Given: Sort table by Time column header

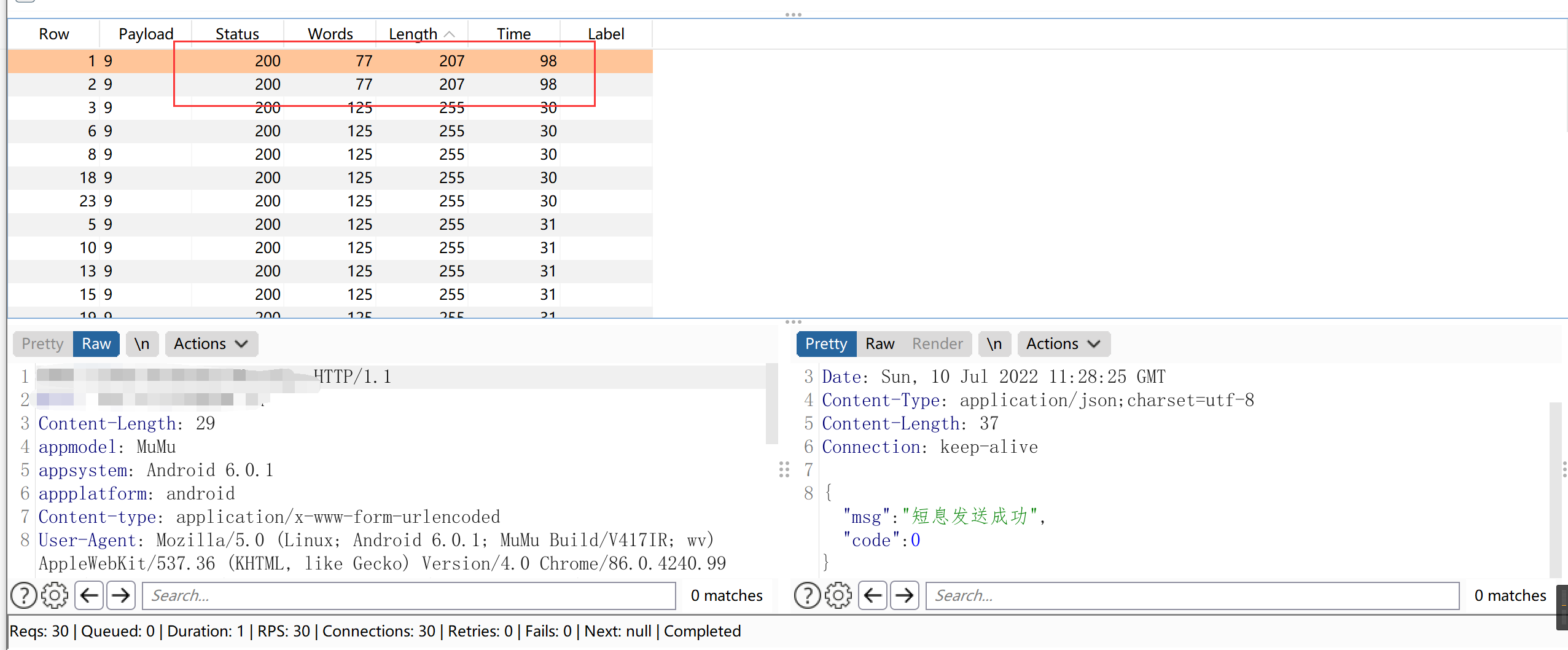Looking at the screenshot, I should (x=513, y=34).
